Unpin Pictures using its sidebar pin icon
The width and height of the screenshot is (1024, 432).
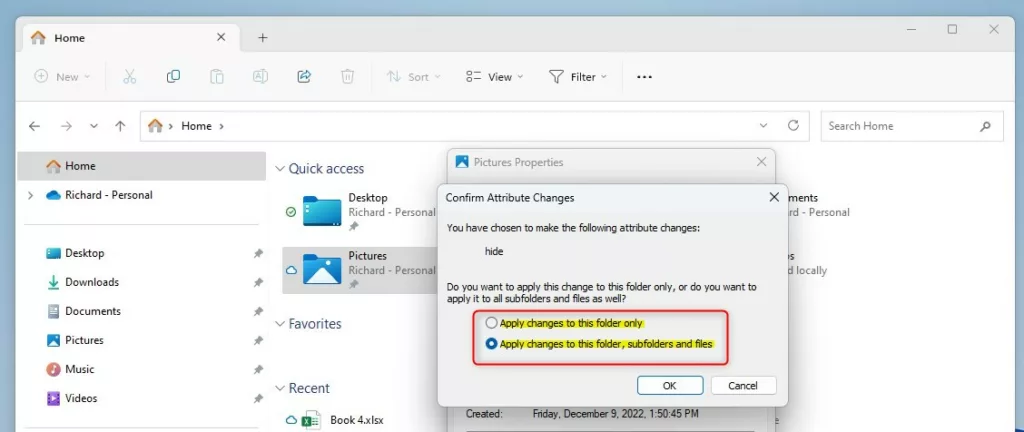pyautogui.click(x=258, y=340)
